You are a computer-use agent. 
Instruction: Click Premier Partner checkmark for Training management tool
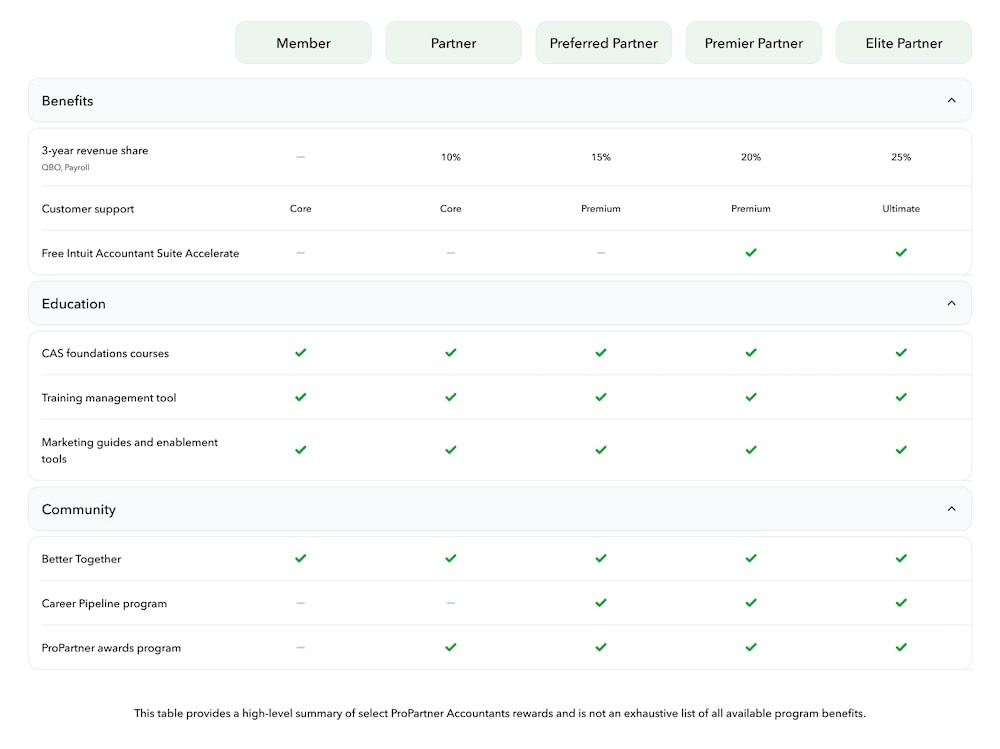751,397
